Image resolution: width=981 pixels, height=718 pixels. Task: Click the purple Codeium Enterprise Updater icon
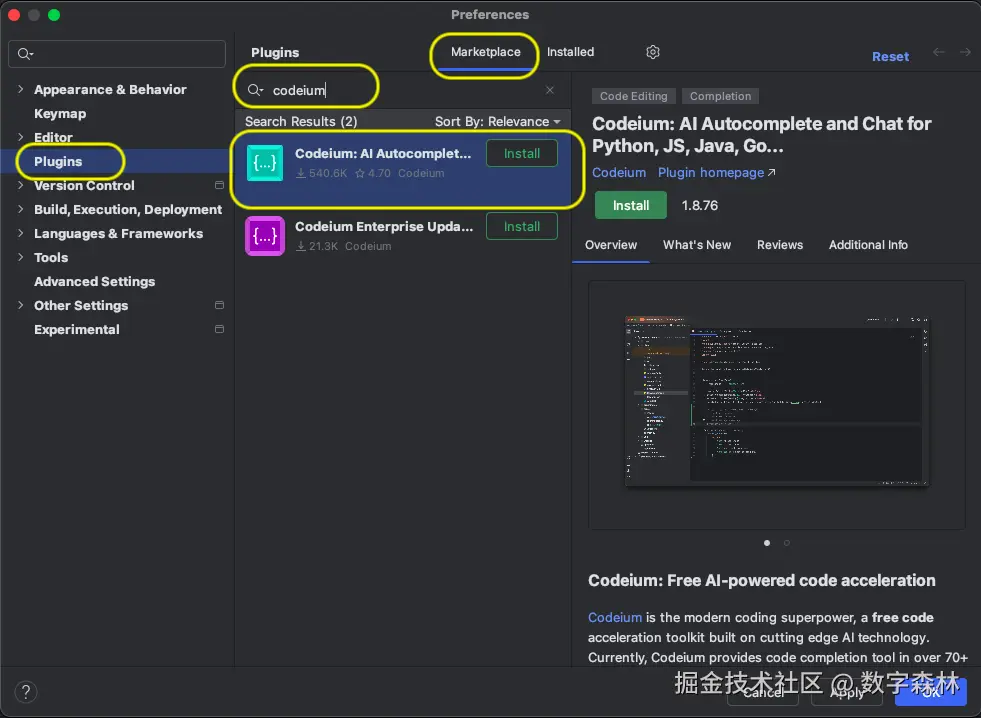[x=263, y=235]
